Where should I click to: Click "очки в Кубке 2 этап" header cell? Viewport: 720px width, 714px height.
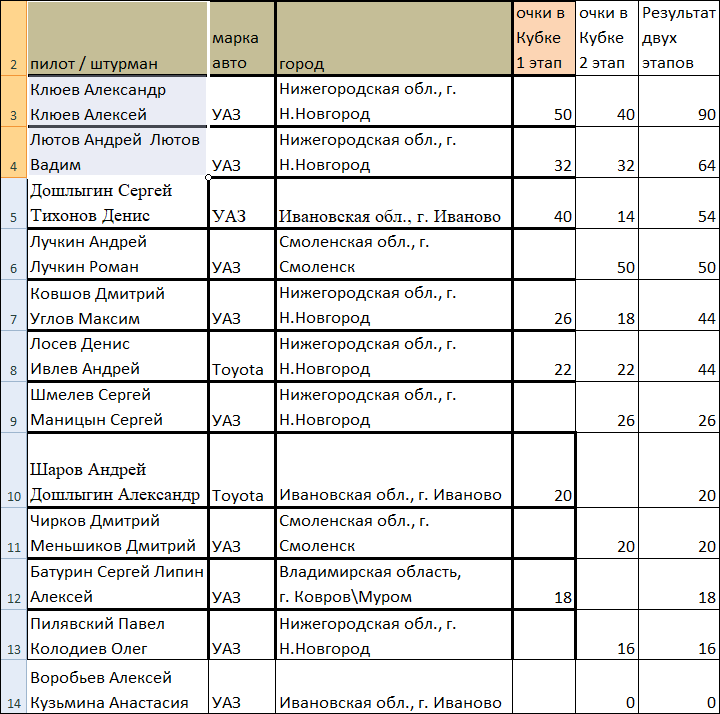[x=607, y=38]
